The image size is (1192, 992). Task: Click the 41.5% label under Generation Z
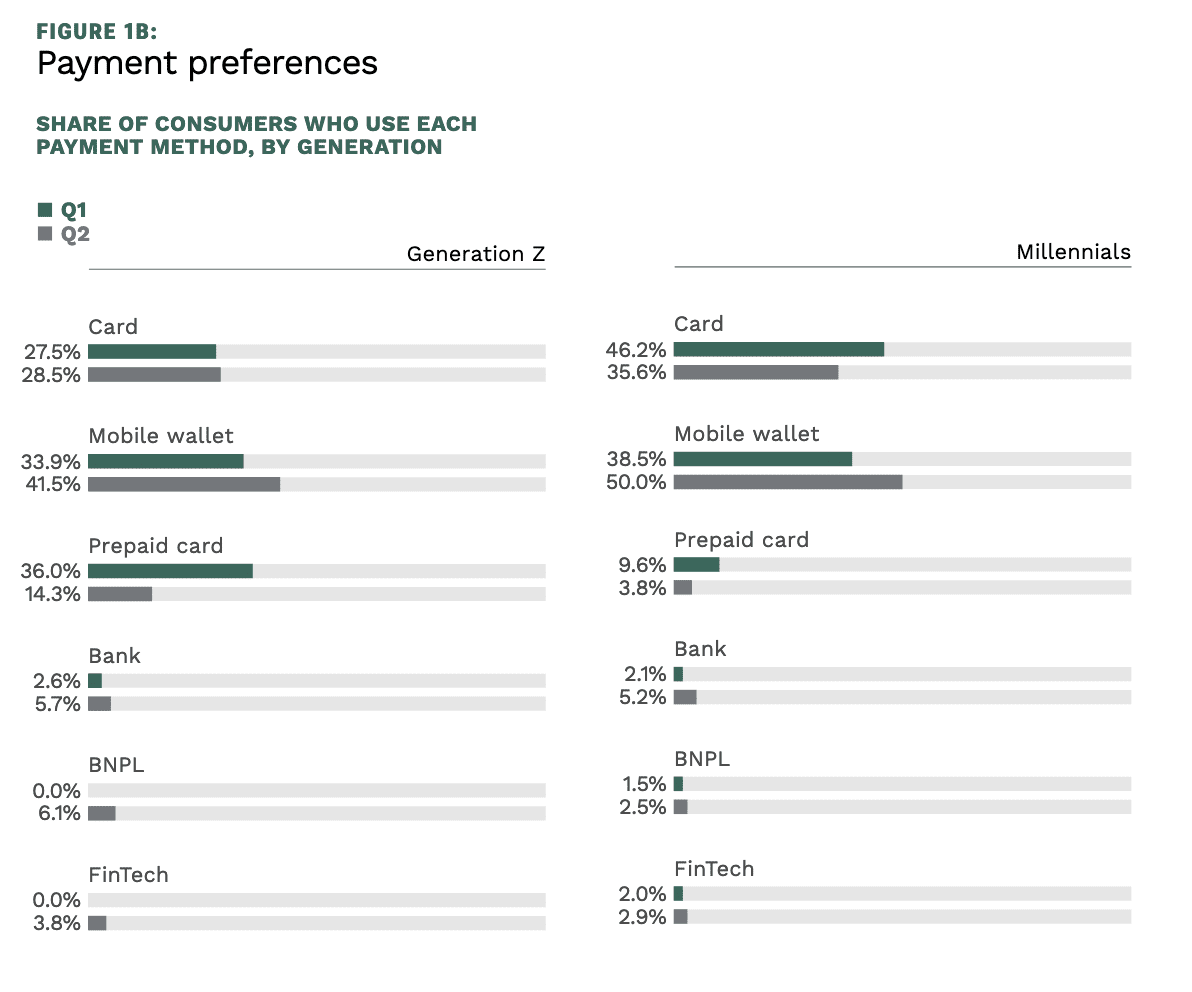click(50, 484)
